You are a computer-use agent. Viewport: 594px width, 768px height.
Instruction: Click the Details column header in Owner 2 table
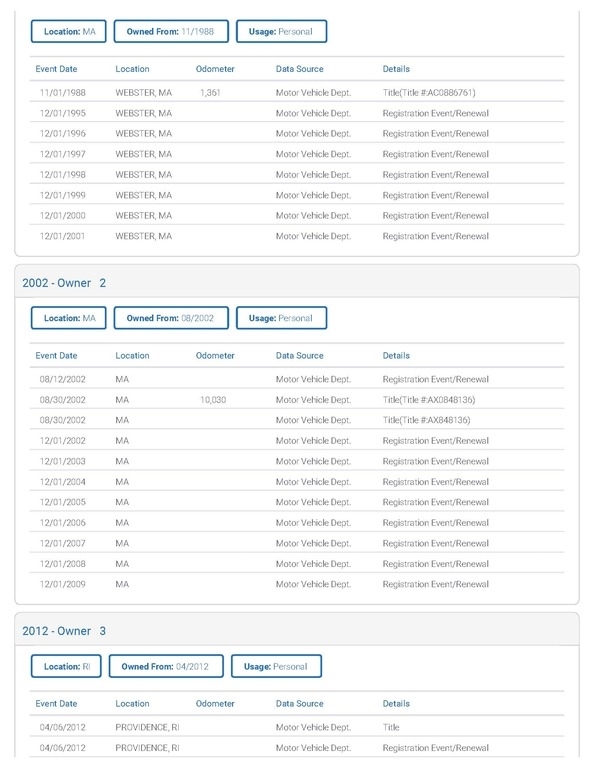[396, 356]
